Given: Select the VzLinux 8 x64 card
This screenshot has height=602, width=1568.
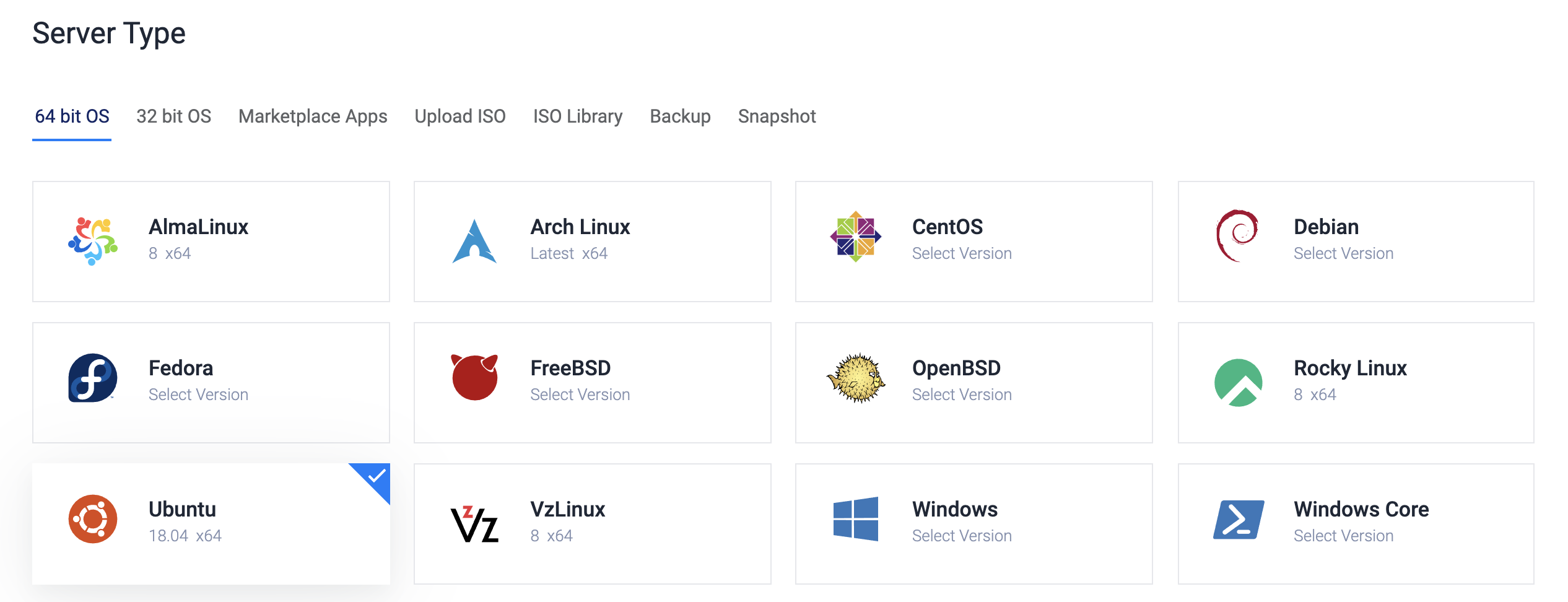Looking at the screenshot, I should [592, 523].
